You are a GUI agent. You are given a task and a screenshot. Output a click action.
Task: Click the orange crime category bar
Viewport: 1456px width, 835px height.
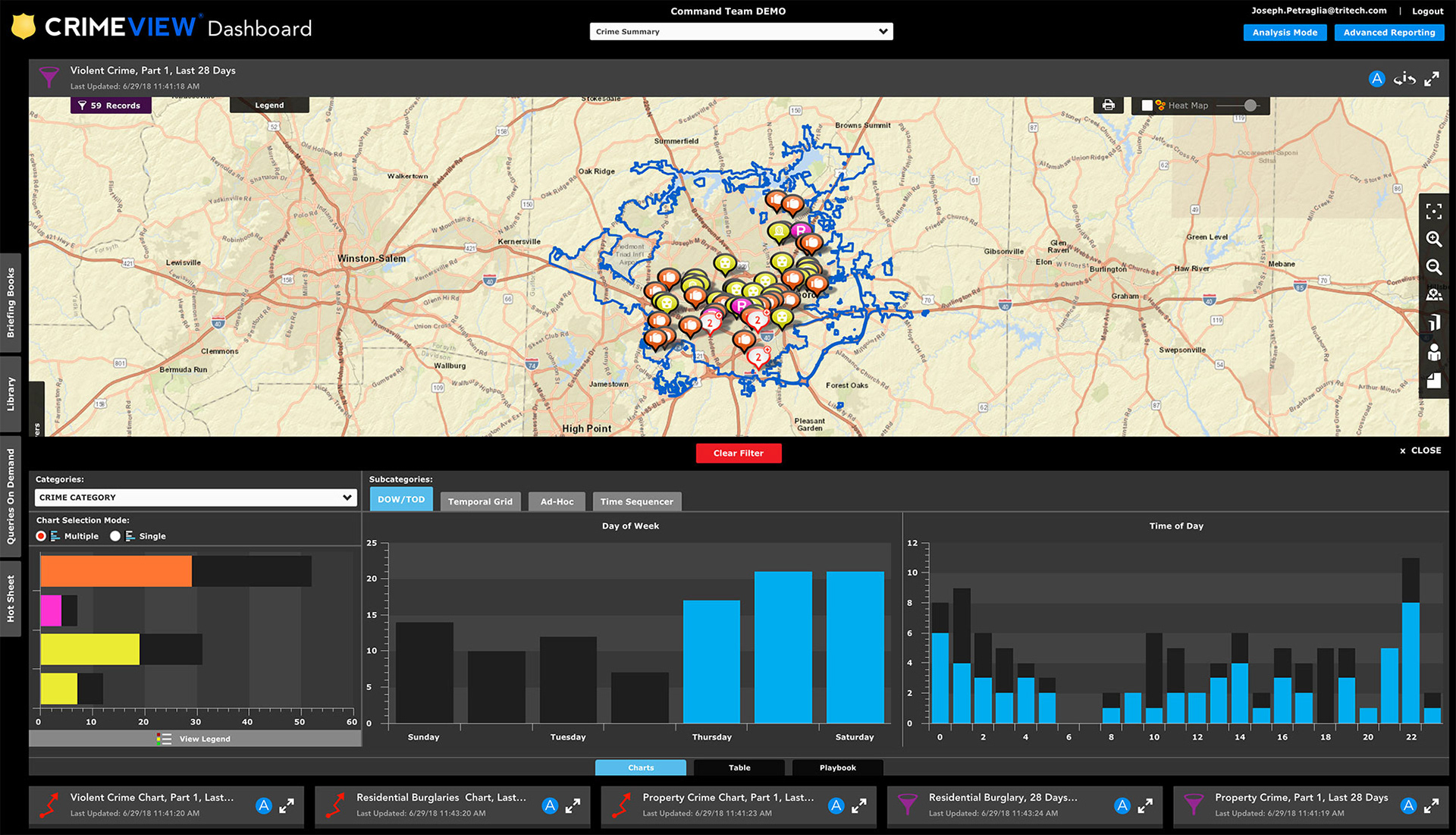pyautogui.click(x=115, y=571)
